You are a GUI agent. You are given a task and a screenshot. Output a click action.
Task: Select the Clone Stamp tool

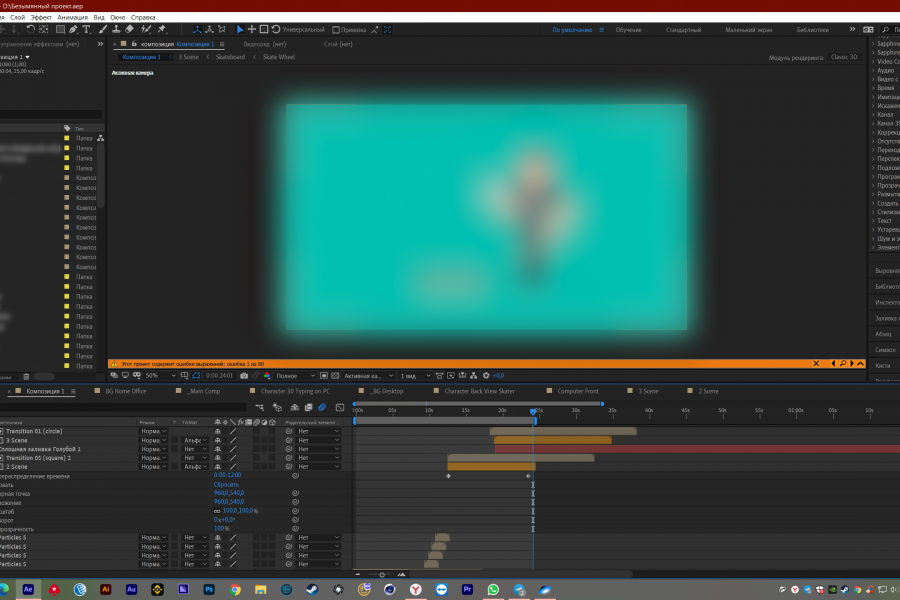[x=116, y=29]
